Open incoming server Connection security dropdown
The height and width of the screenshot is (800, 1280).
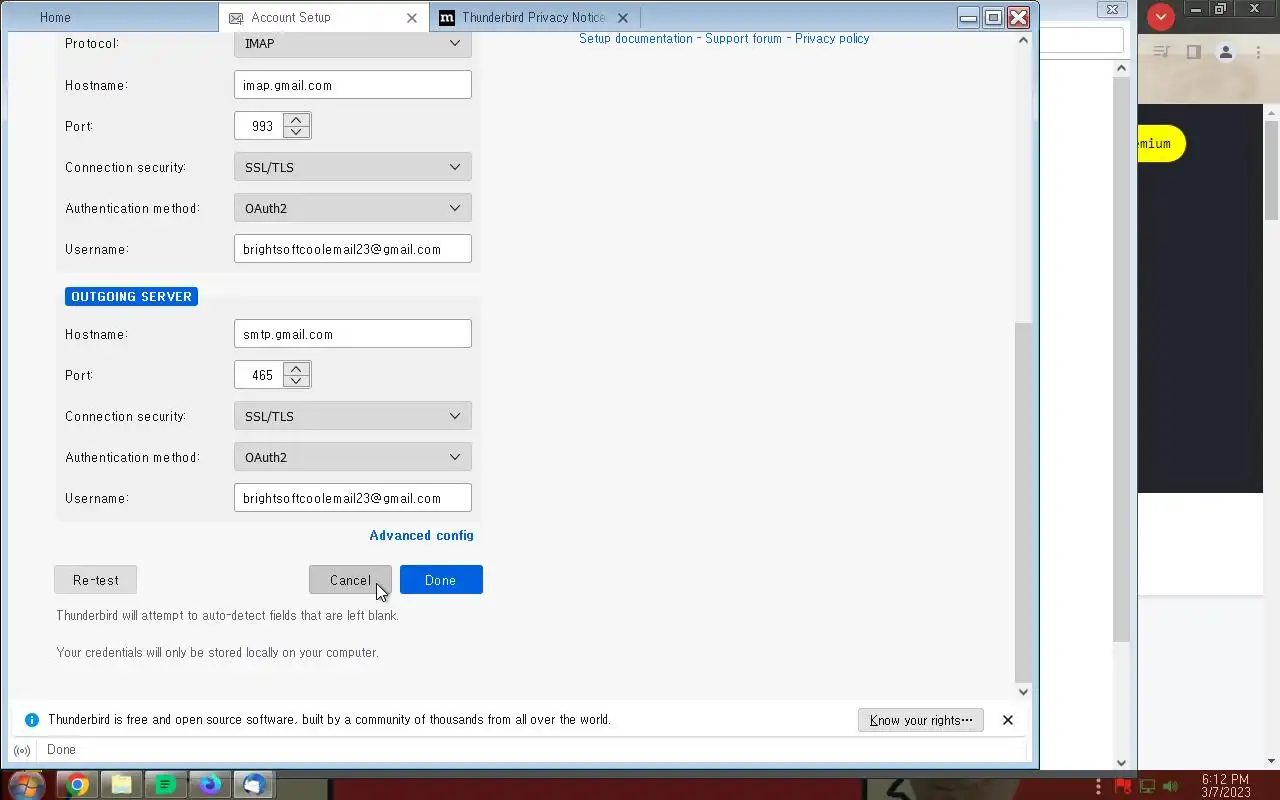(353, 167)
